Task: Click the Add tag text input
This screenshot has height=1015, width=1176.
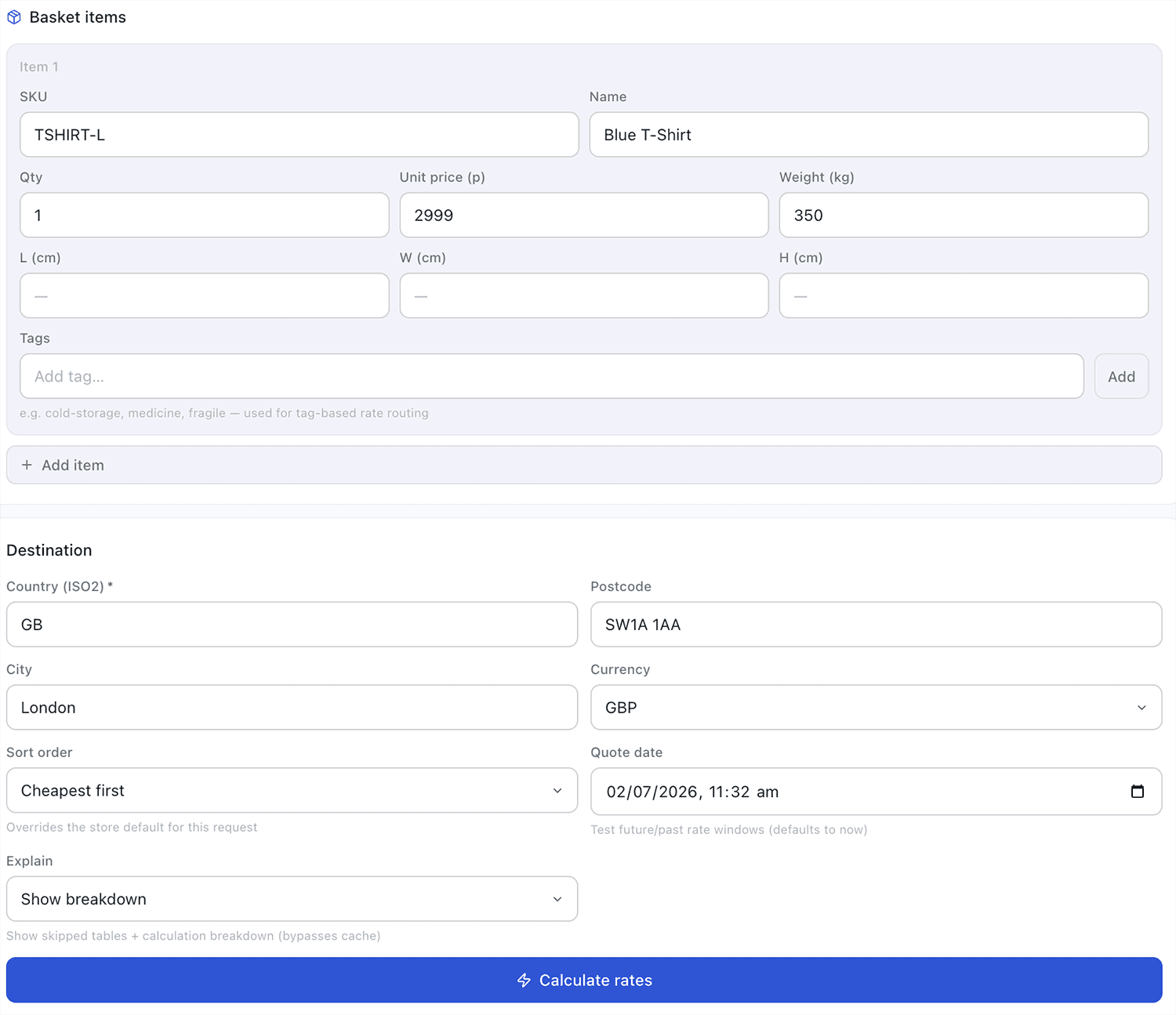Action: (551, 376)
